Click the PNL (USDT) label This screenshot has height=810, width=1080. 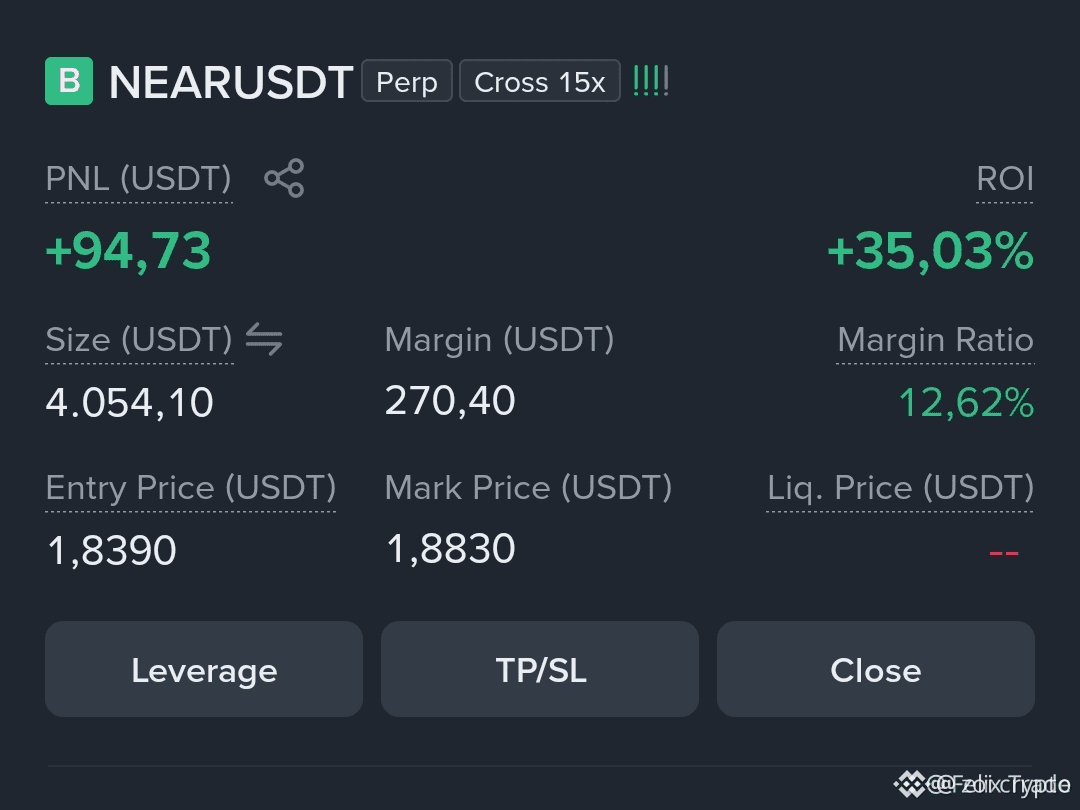[138, 178]
